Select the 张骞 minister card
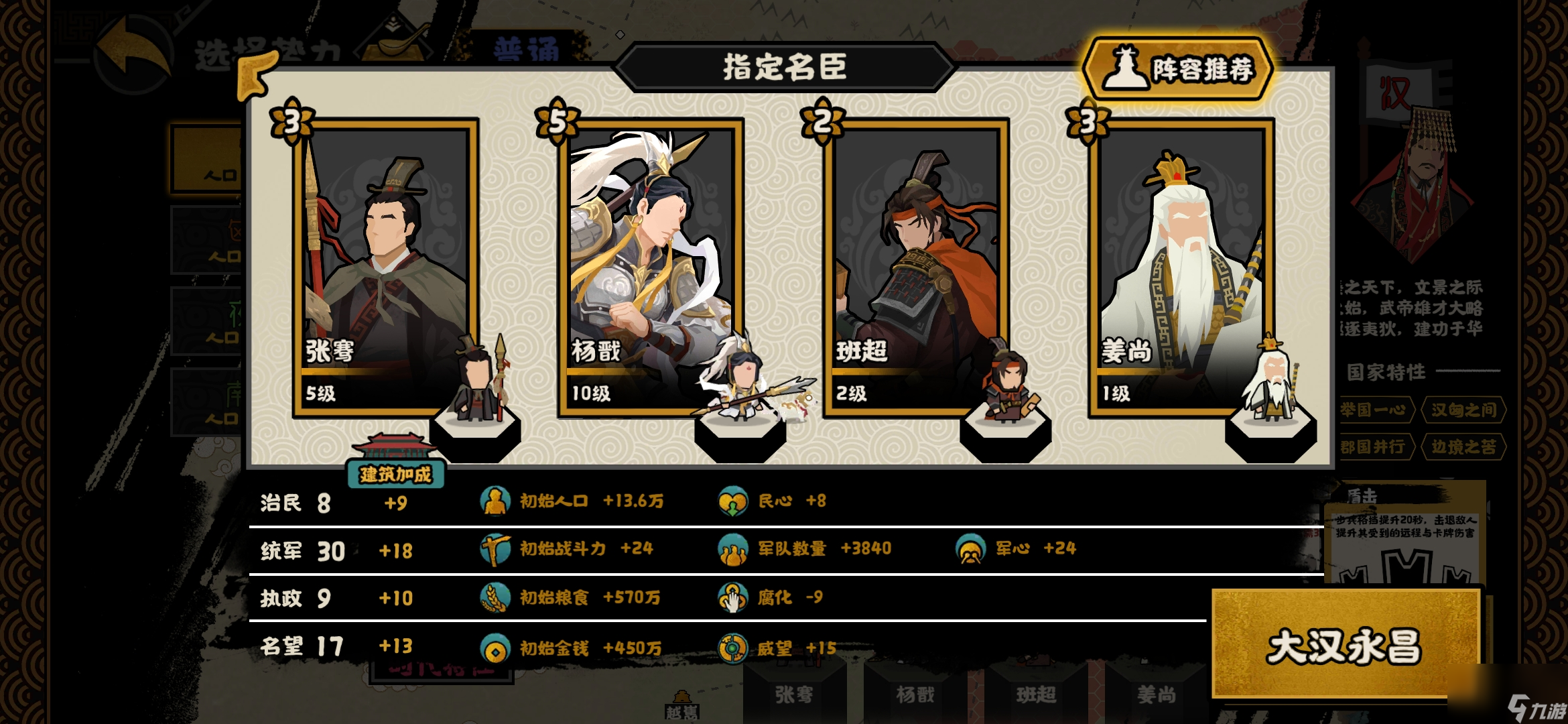The width and height of the screenshot is (1568, 724). (385, 268)
